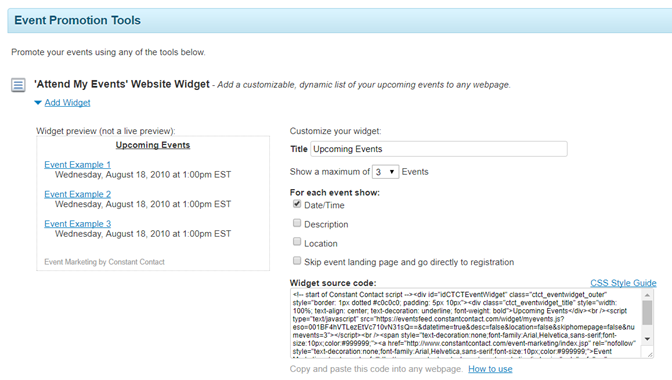Collapse the Add Widget blue triangle arrow
672x380 pixels.
click(38, 103)
